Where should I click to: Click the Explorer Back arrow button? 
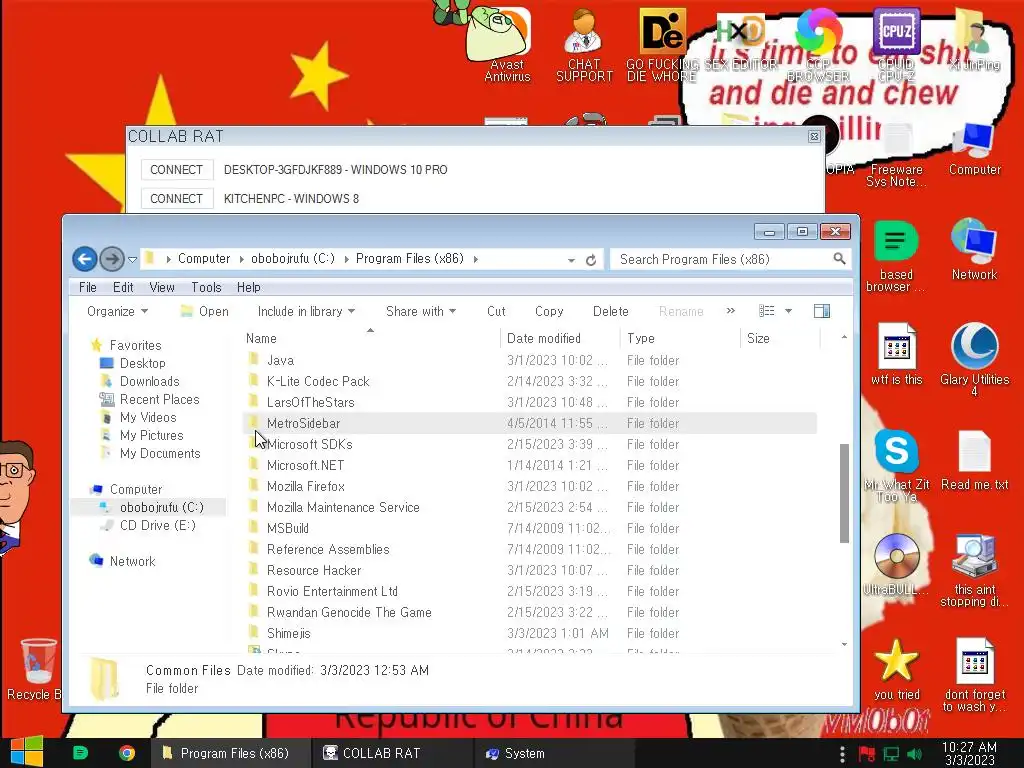[x=84, y=259]
